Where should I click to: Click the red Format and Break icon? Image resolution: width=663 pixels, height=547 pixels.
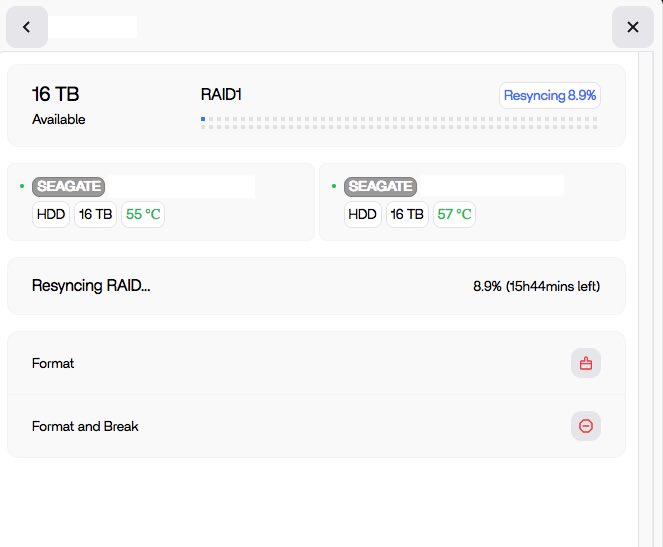coord(586,426)
